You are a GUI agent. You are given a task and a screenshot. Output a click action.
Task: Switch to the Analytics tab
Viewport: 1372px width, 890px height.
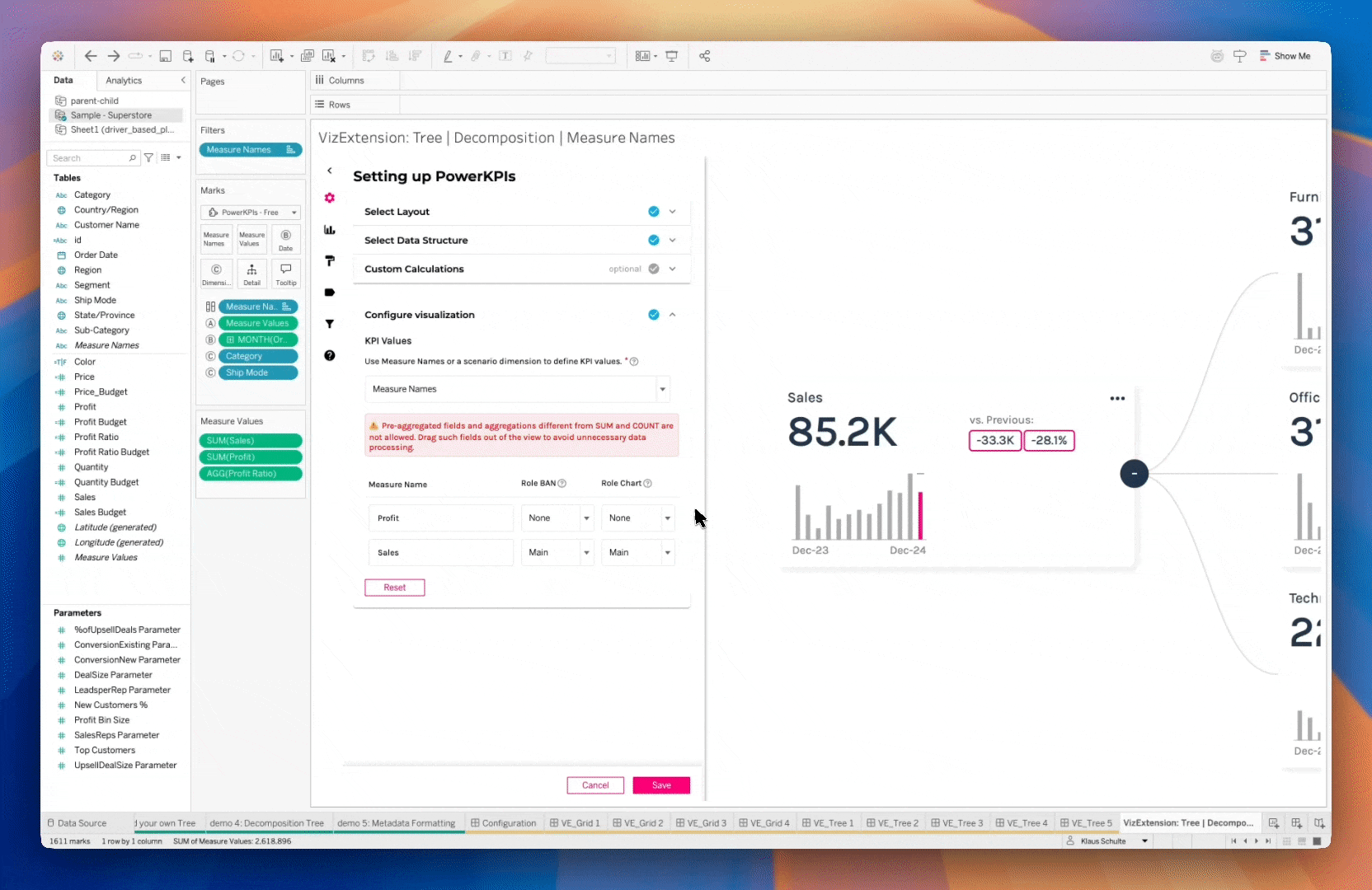tap(124, 81)
